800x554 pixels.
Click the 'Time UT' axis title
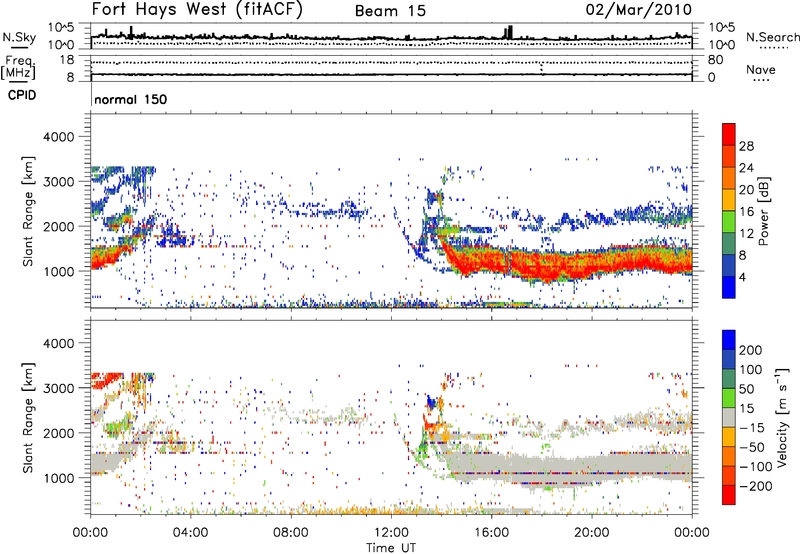tap(391, 548)
